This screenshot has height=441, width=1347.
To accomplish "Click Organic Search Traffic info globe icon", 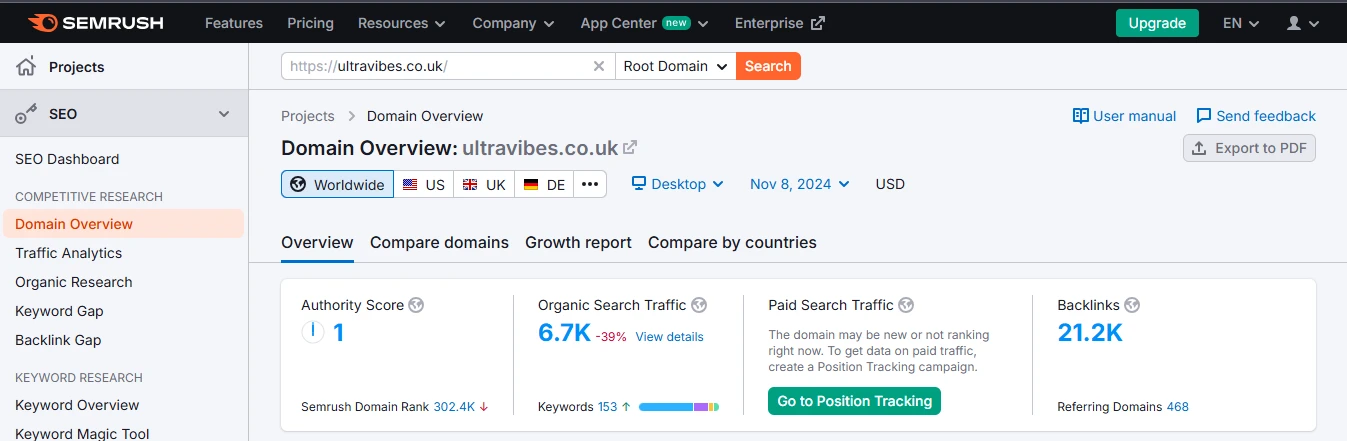I will (699, 305).
